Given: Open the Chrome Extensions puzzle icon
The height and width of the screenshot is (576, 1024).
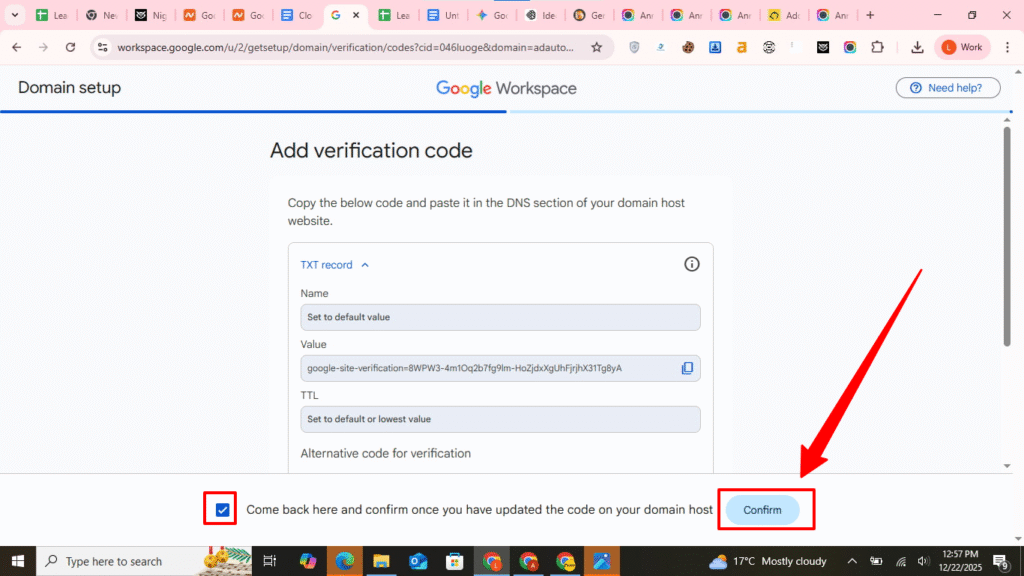Looking at the screenshot, I should point(877,47).
